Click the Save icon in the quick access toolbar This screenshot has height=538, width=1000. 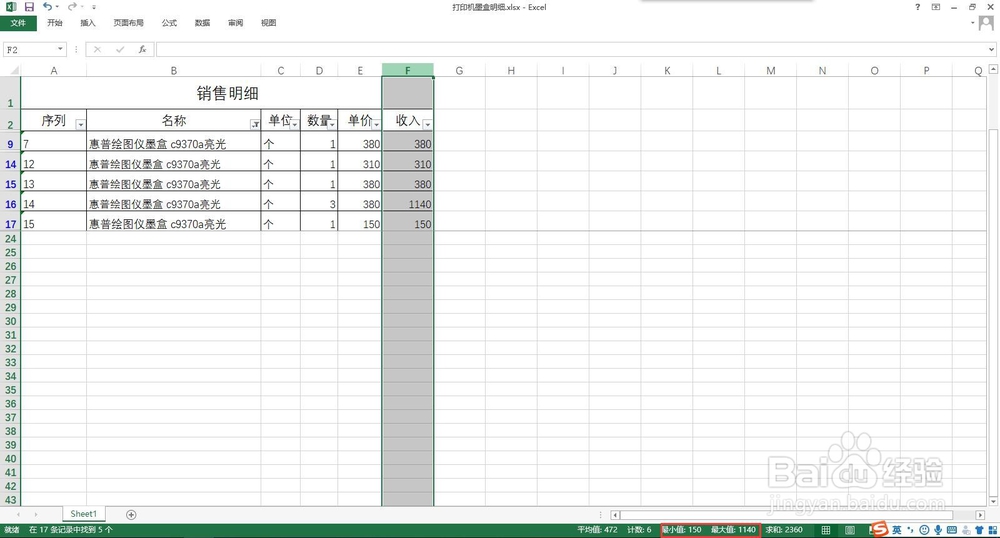(x=29, y=7)
